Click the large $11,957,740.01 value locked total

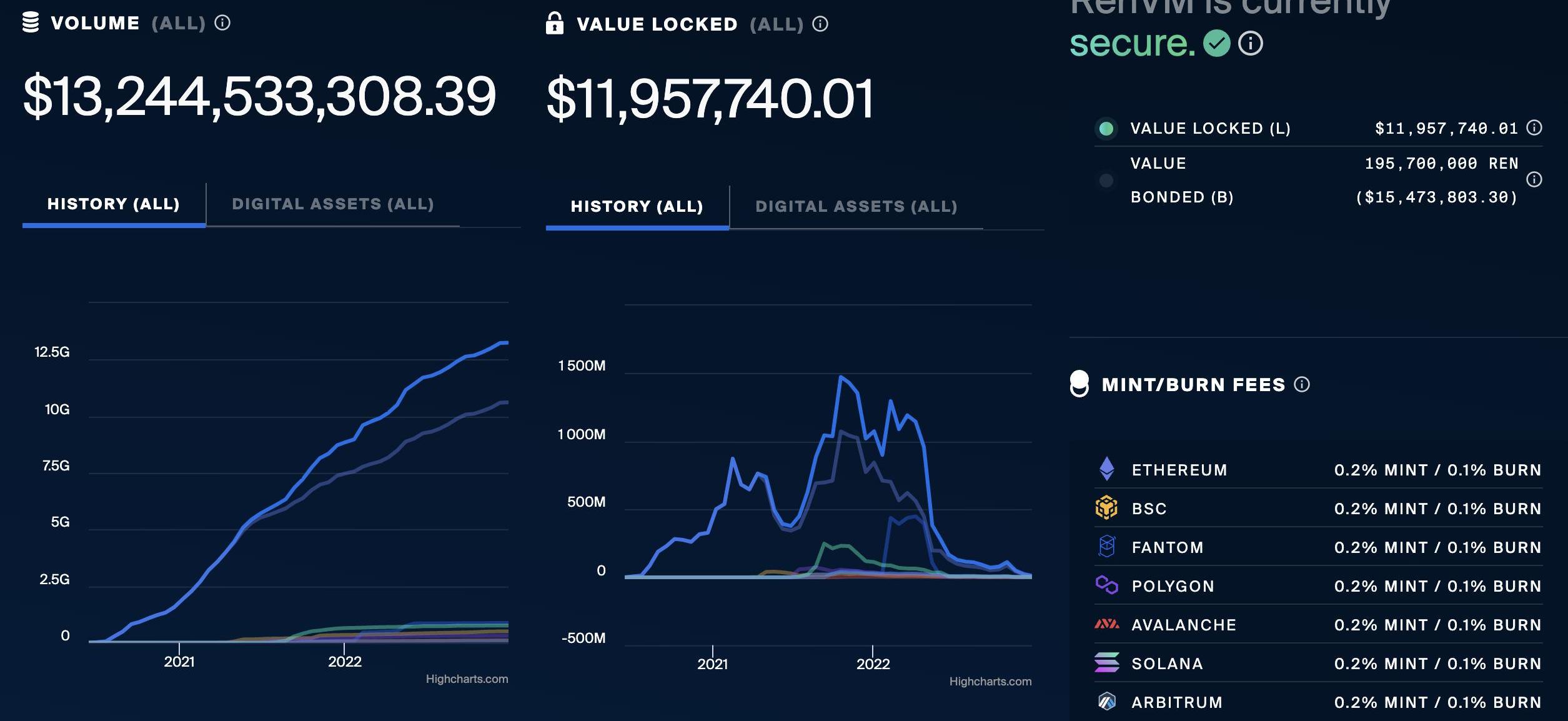[x=710, y=99]
